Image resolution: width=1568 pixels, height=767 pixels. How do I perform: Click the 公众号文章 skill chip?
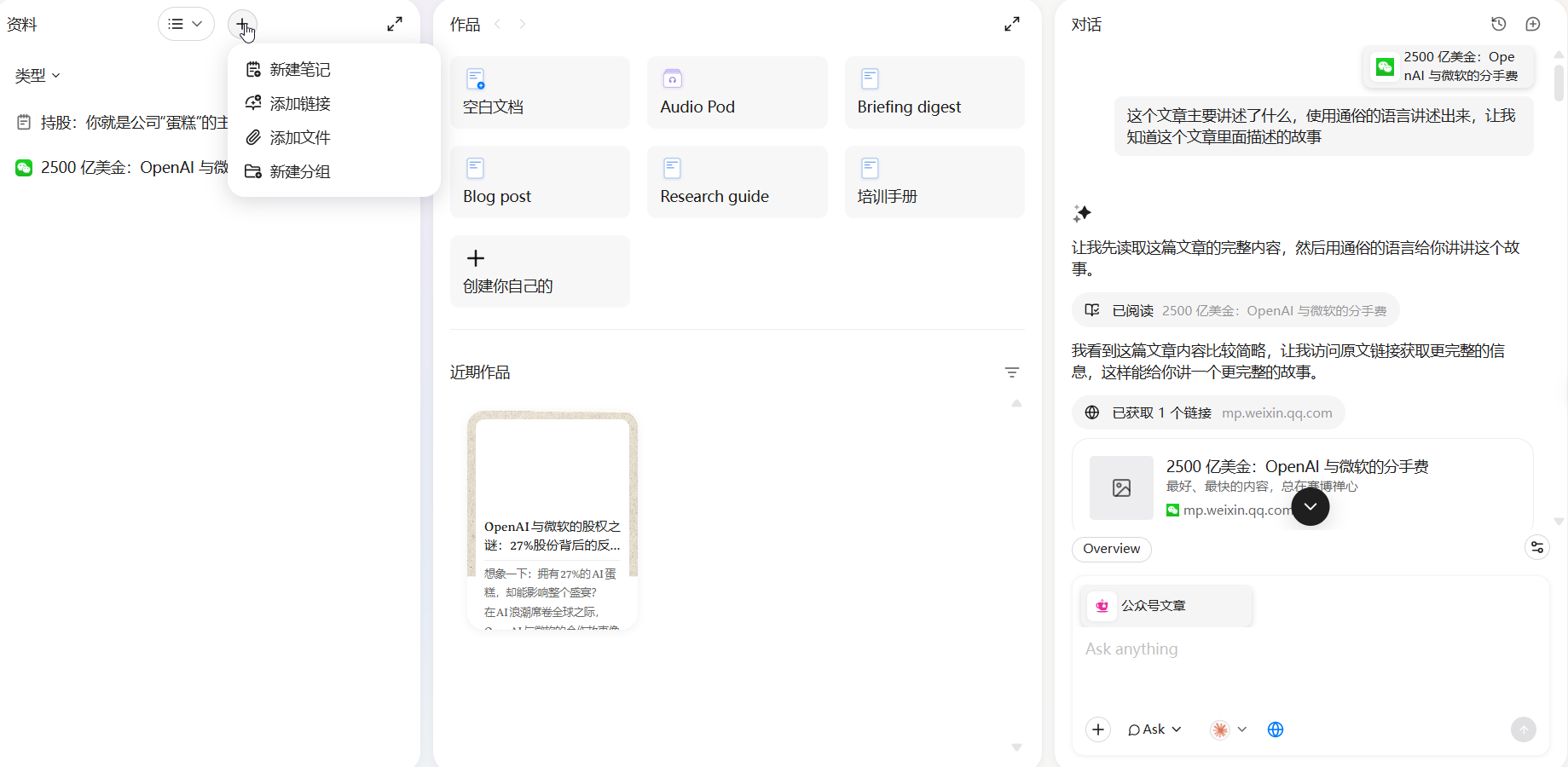pos(1166,606)
